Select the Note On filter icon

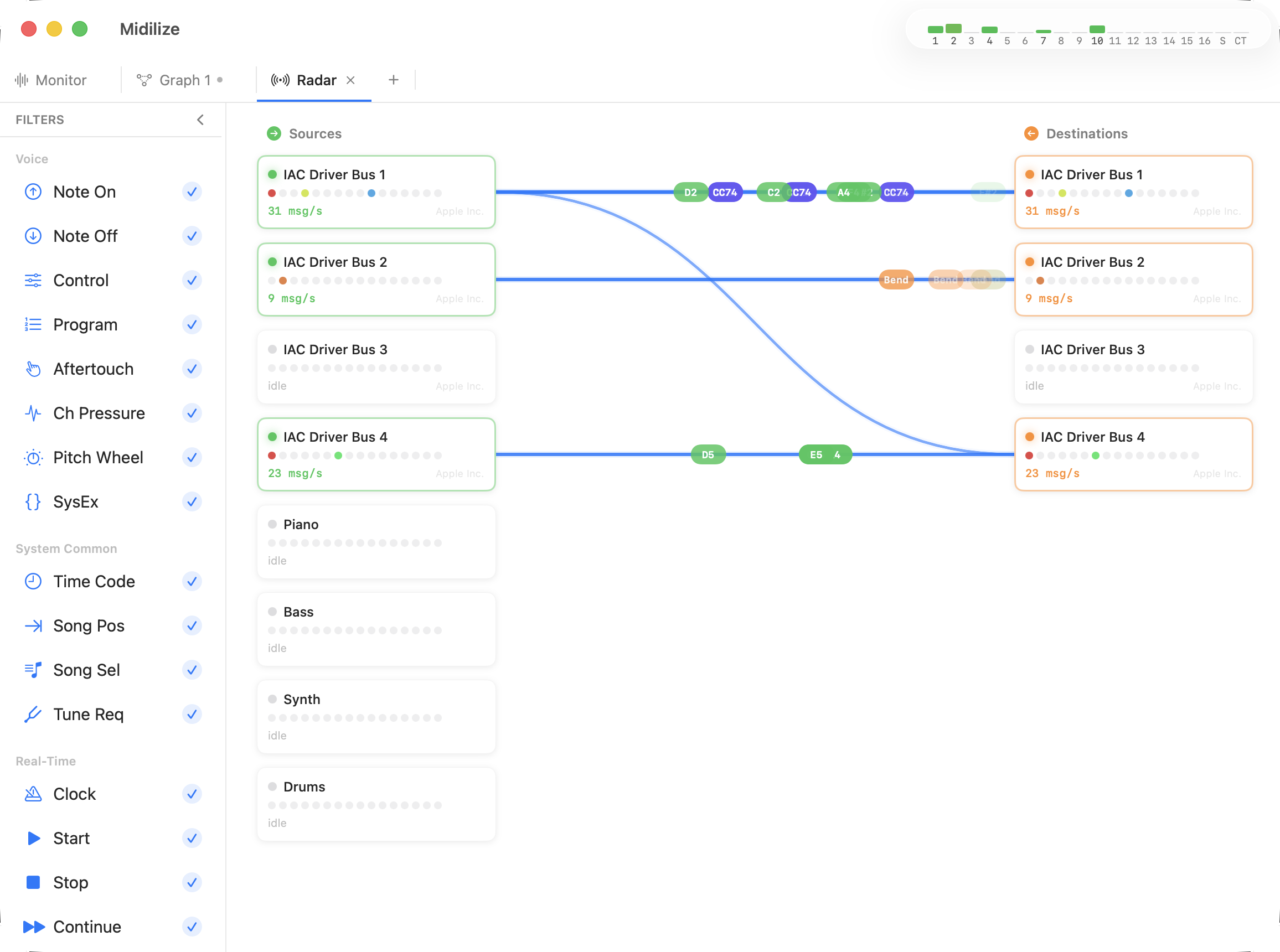click(33, 192)
